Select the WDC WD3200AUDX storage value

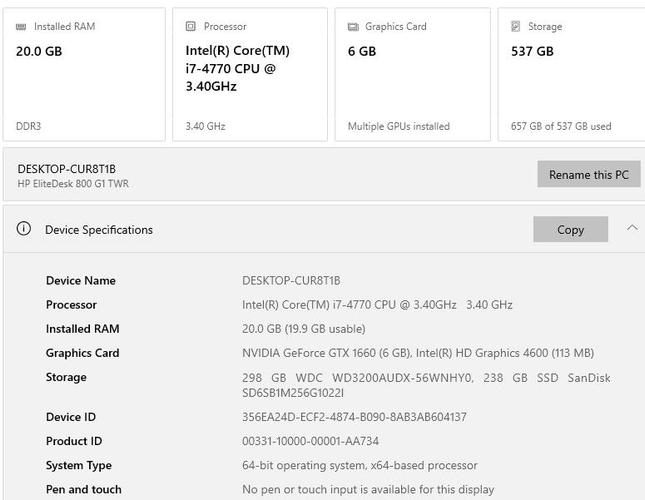[x=426, y=385]
